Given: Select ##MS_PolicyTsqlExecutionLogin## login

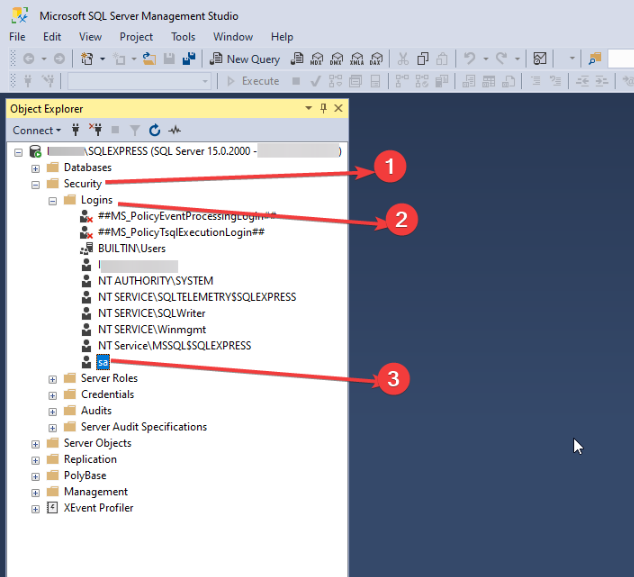Looking at the screenshot, I should 182,232.
